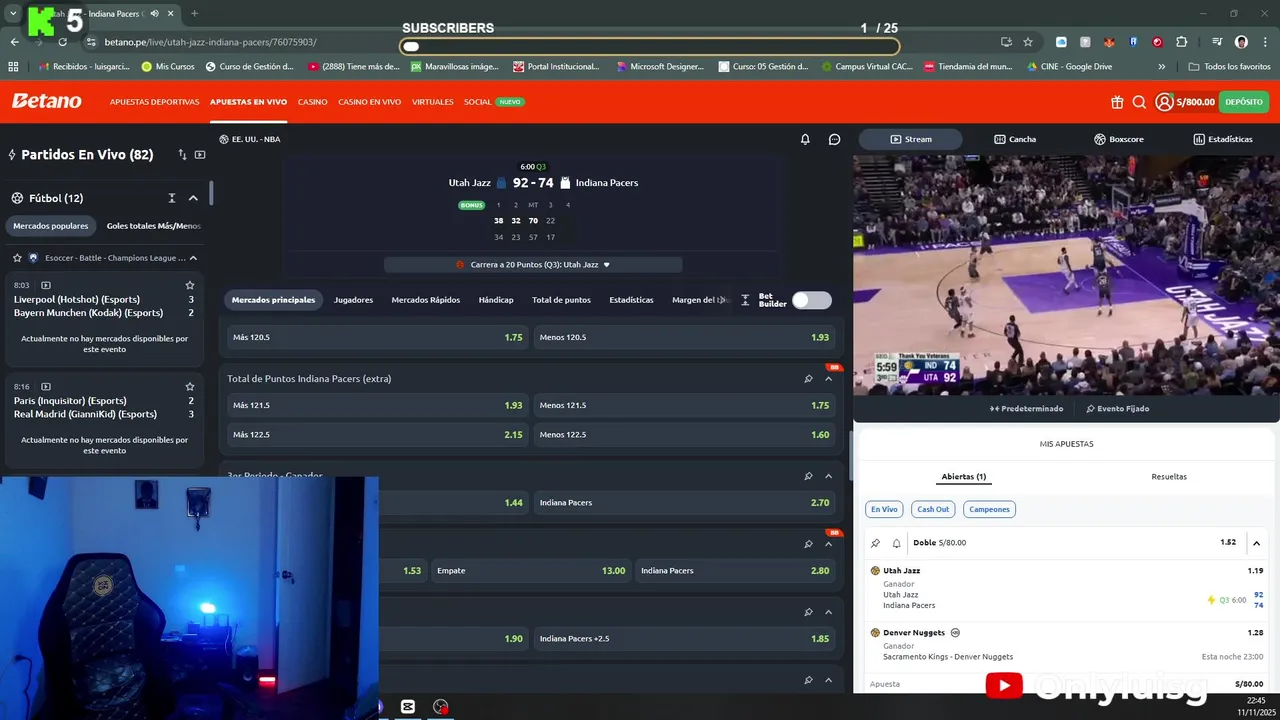1280x720 pixels.
Task: Click the browser address bar URL
Action: coord(210,42)
